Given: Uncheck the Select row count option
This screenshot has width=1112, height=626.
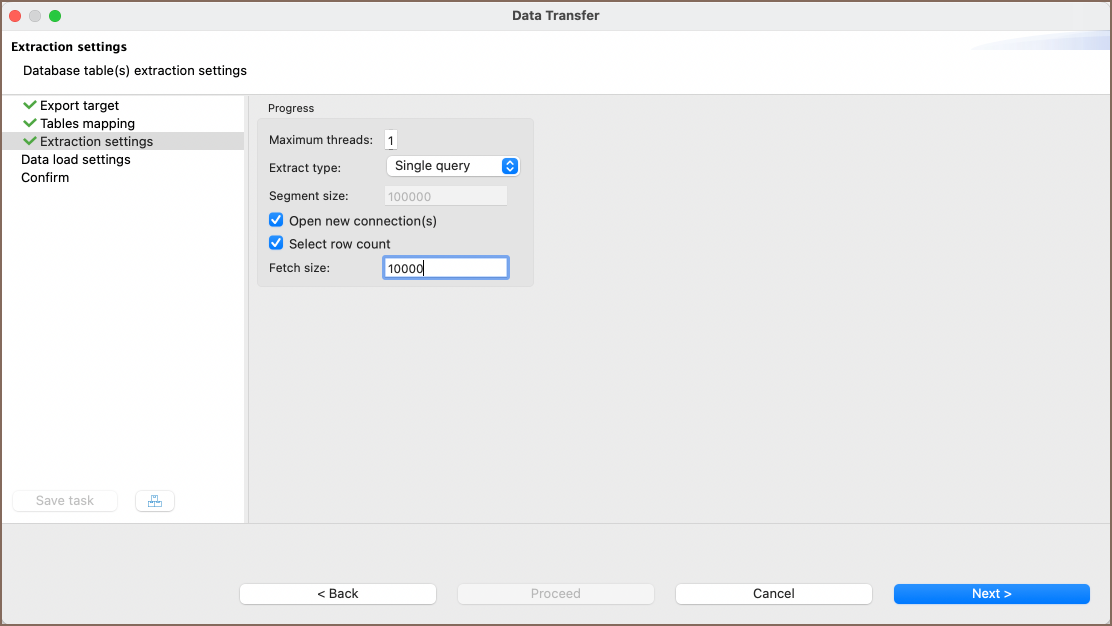Looking at the screenshot, I should click(x=277, y=243).
